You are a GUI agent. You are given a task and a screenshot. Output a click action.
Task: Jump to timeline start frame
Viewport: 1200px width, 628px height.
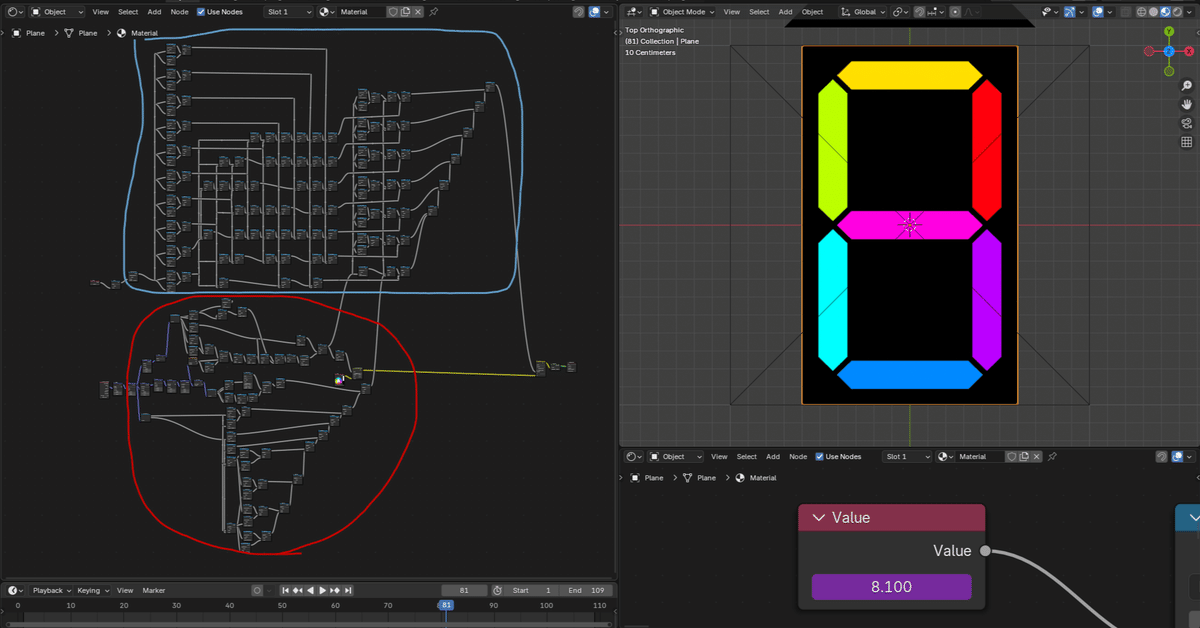point(286,591)
